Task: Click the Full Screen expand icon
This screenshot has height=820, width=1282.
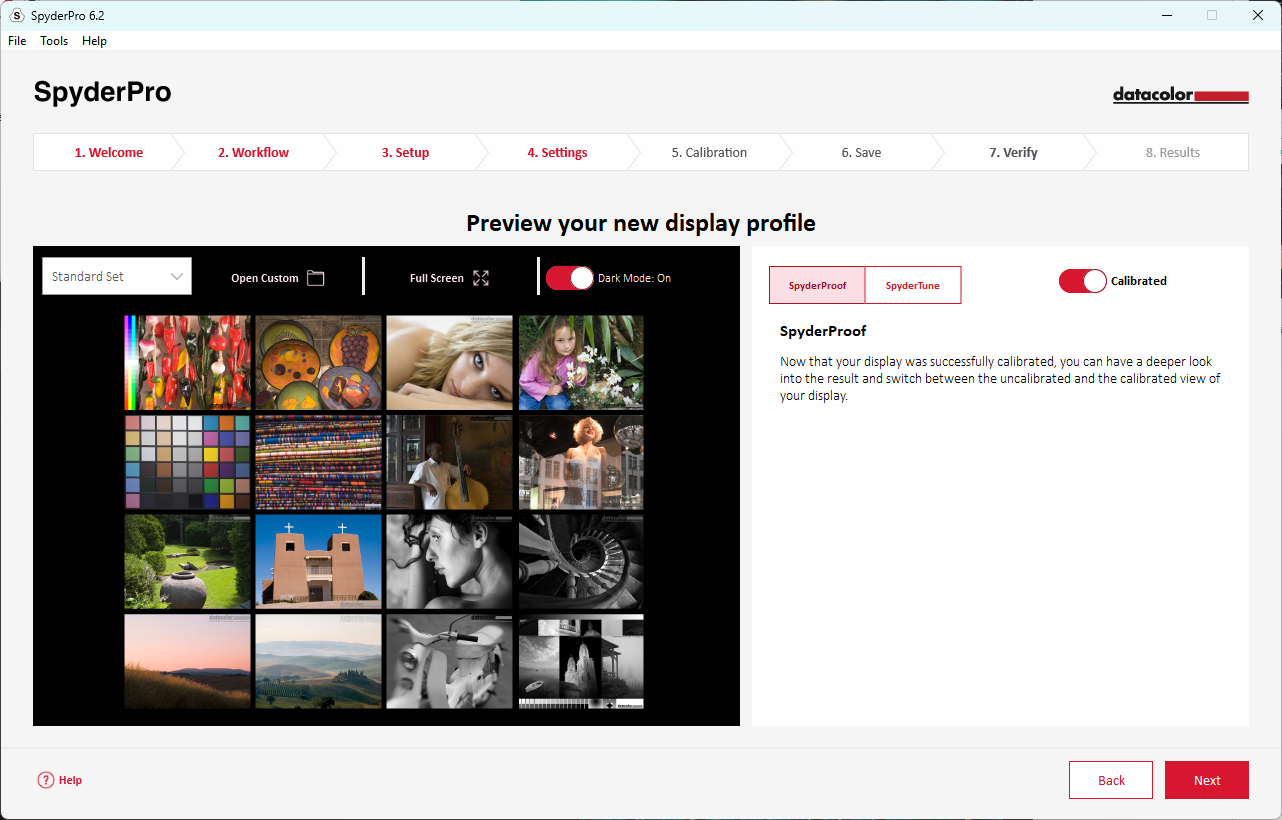Action: point(481,278)
